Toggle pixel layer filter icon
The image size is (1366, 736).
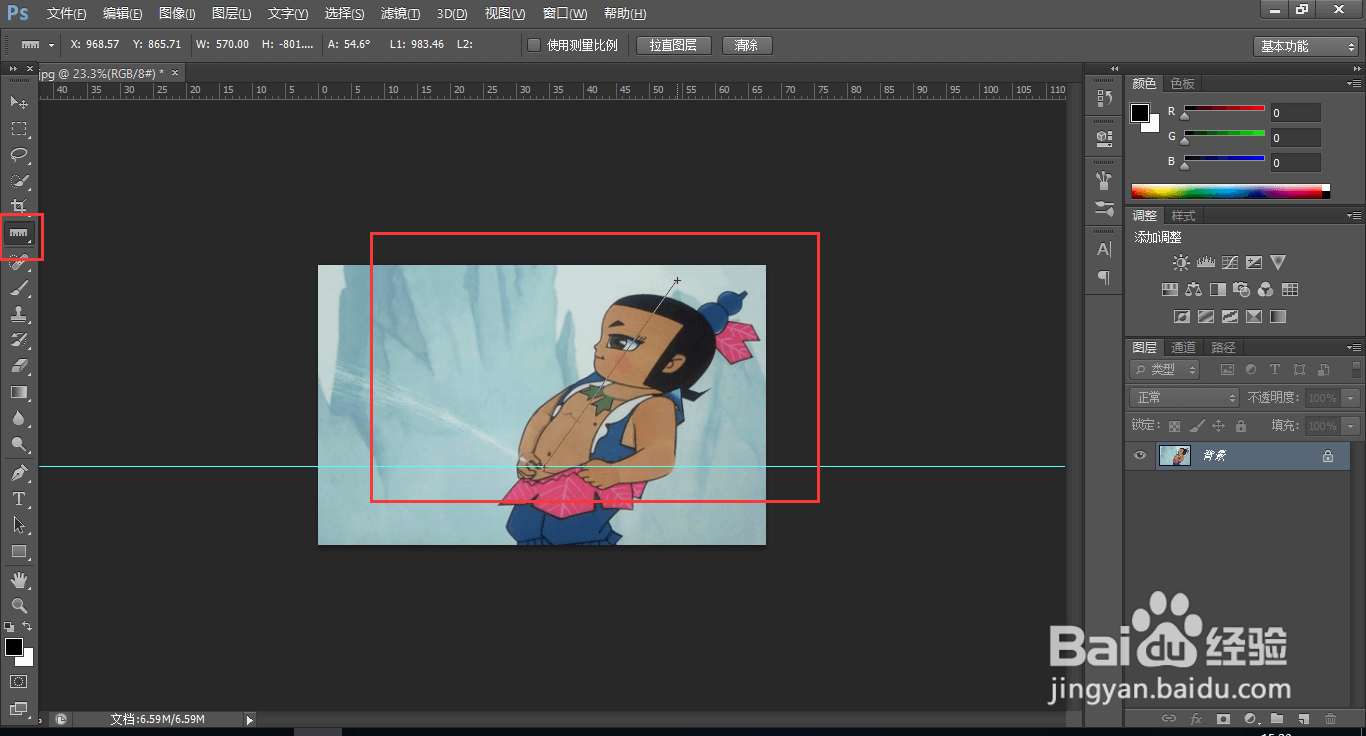click(x=1227, y=370)
